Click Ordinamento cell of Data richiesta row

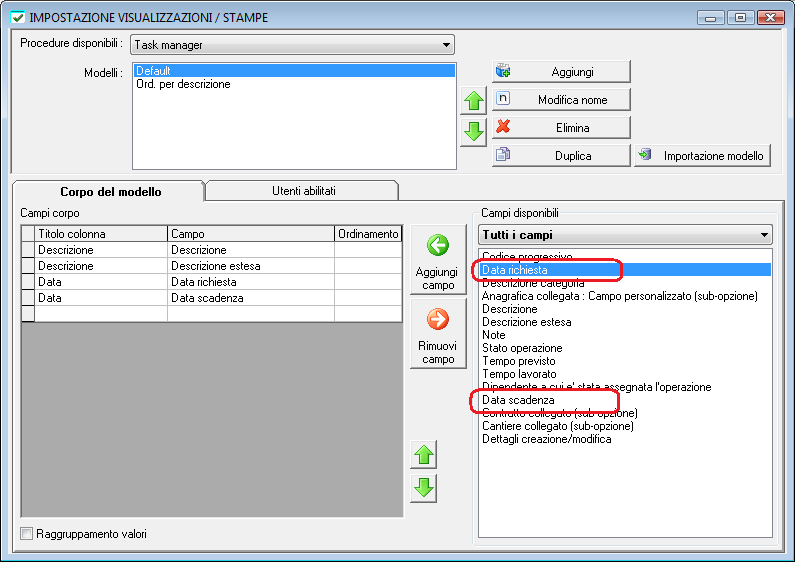pos(368,282)
